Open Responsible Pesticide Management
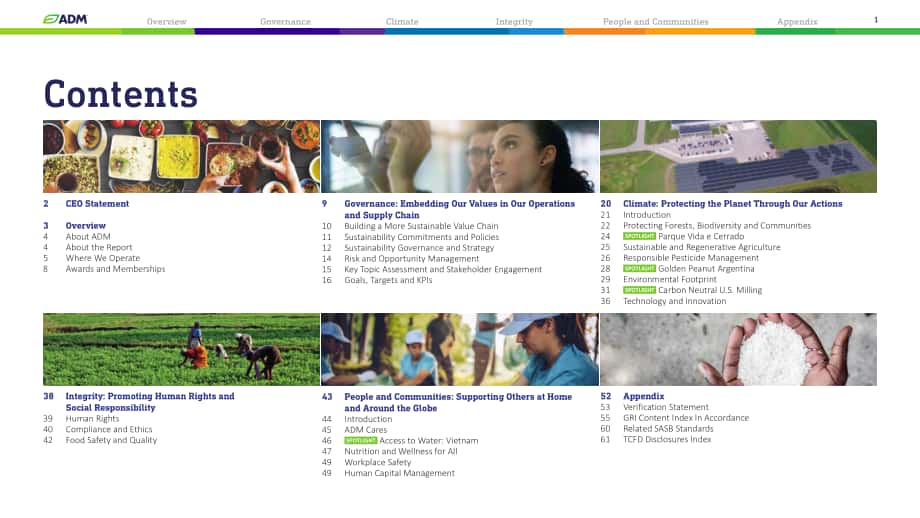 (691, 258)
